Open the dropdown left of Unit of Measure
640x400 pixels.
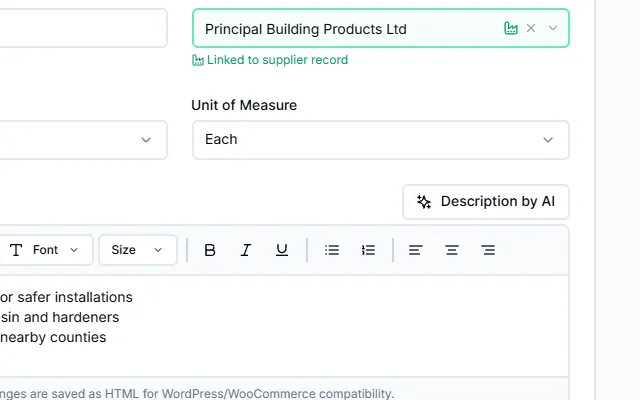[83, 140]
